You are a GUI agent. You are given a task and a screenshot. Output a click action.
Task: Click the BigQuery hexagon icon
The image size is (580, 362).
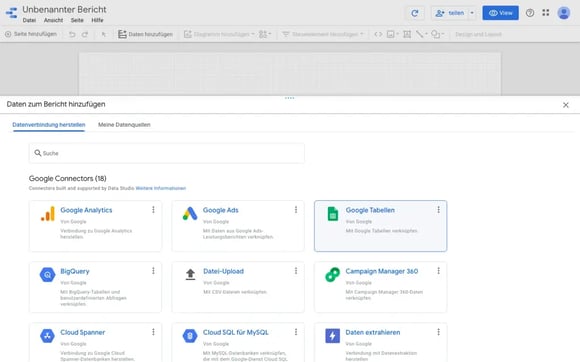pyautogui.click(x=47, y=275)
